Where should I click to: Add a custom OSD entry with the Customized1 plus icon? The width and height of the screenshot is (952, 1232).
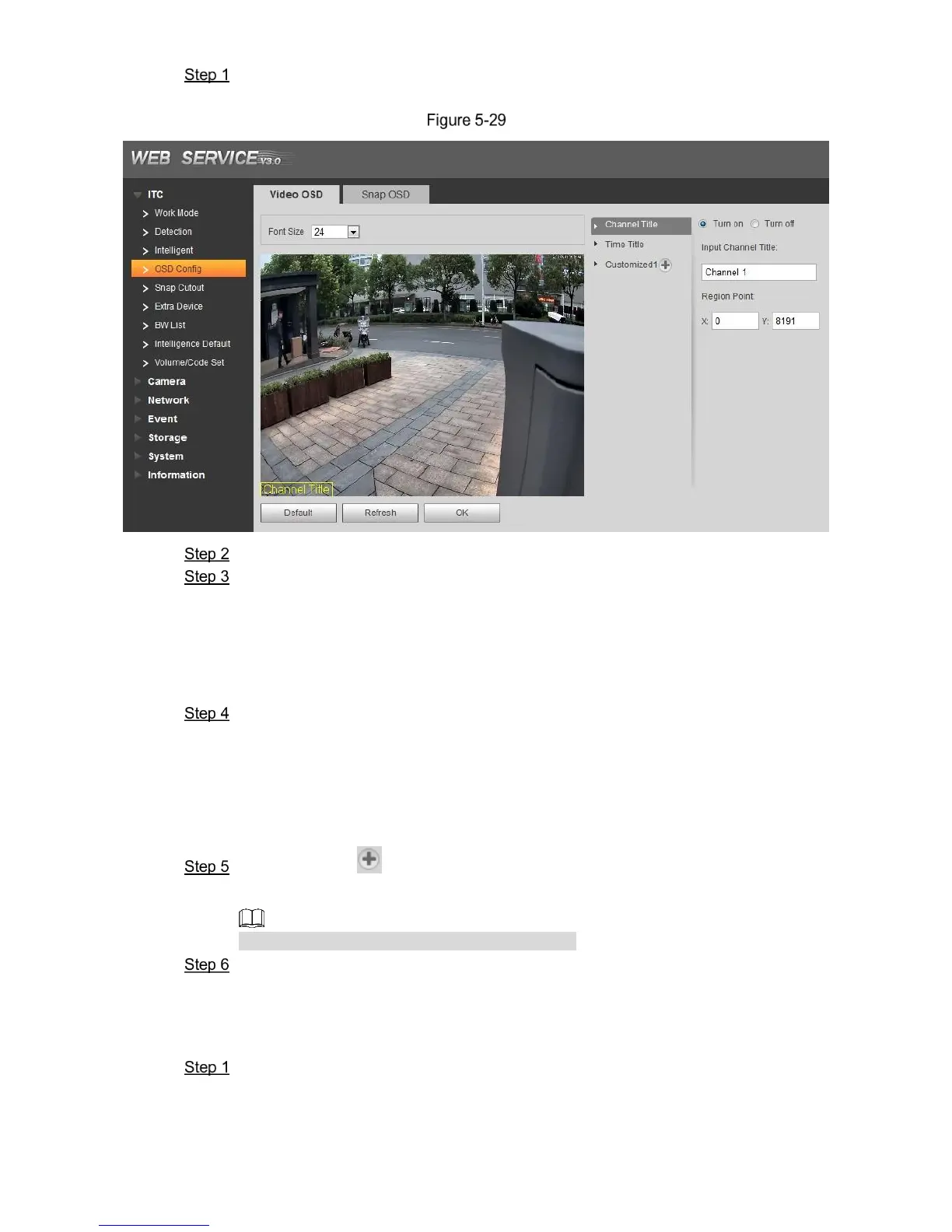(666, 264)
